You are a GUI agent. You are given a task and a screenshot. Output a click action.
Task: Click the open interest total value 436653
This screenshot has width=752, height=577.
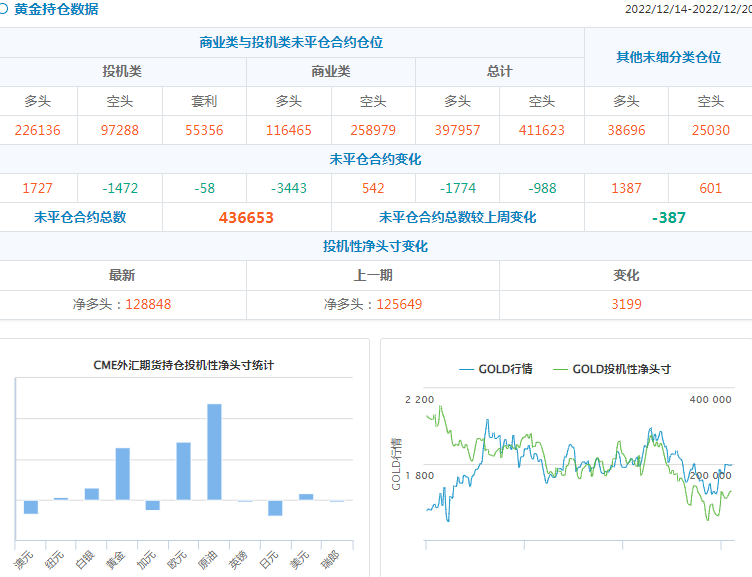click(246, 217)
